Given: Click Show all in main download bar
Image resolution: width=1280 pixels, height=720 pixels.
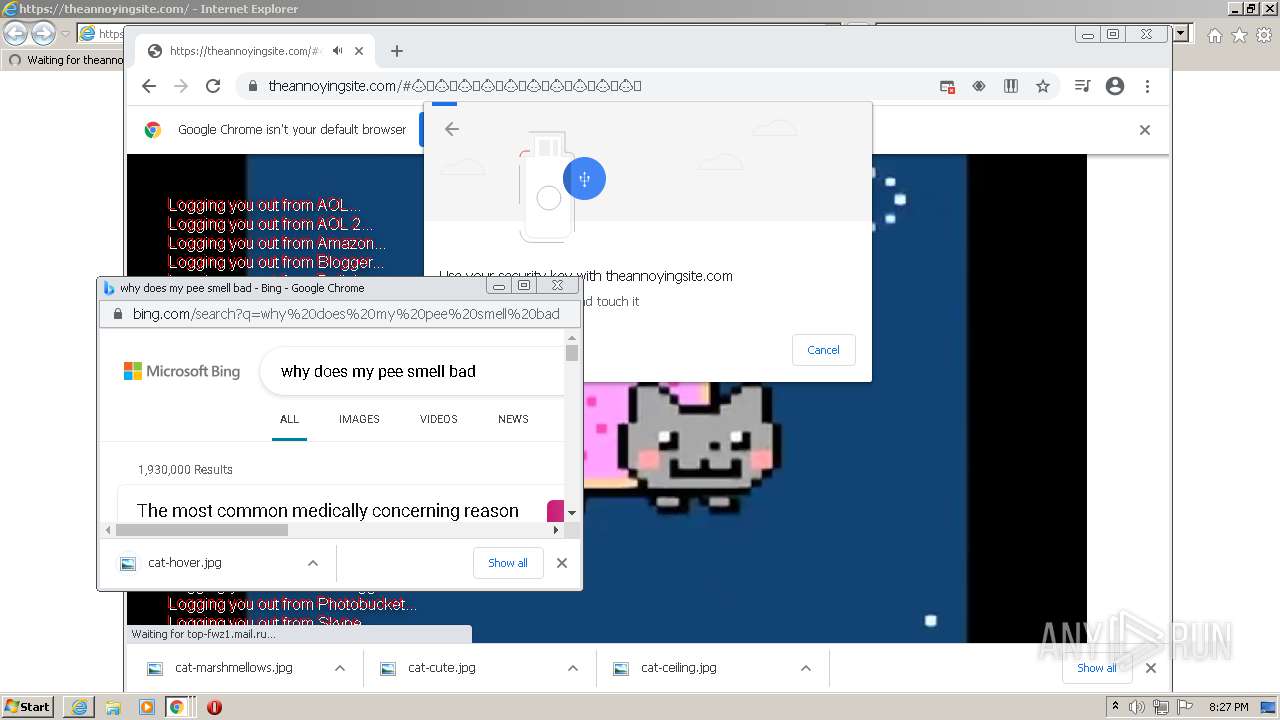Looking at the screenshot, I should coord(1096,668).
